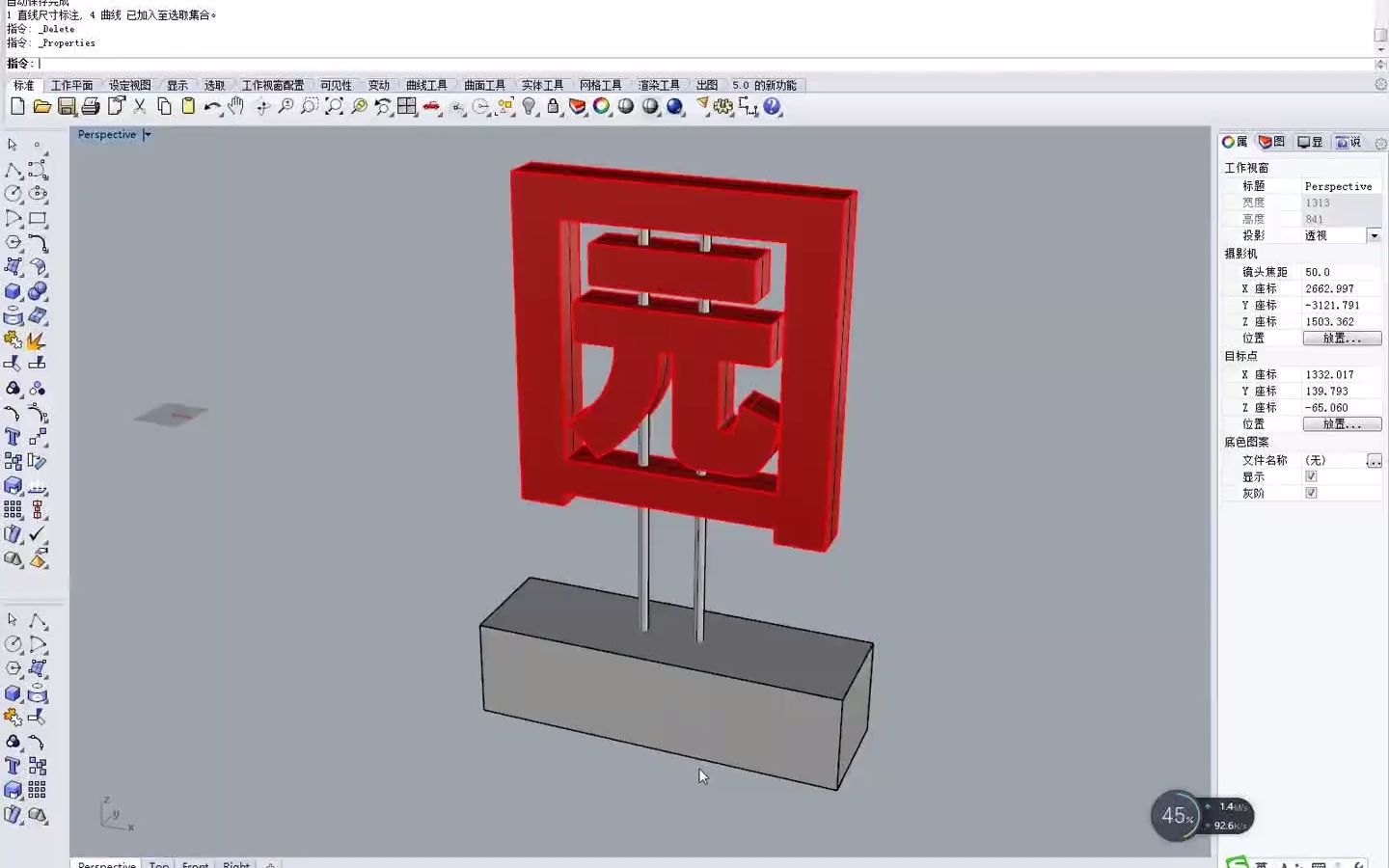Click the color wheel icon in the toolbar
Image resolution: width=1389 pixels, height=868 pixels.
[x=601, y=107]
